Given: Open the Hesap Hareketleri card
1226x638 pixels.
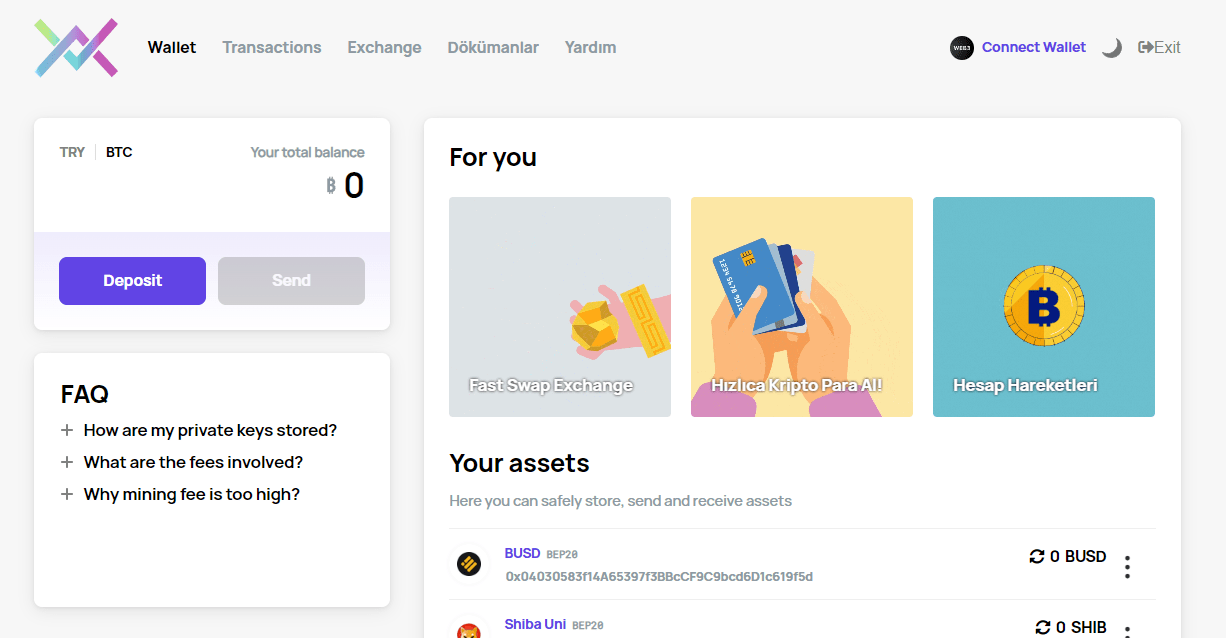Looking at the screenshot, I should (1044, 307).
